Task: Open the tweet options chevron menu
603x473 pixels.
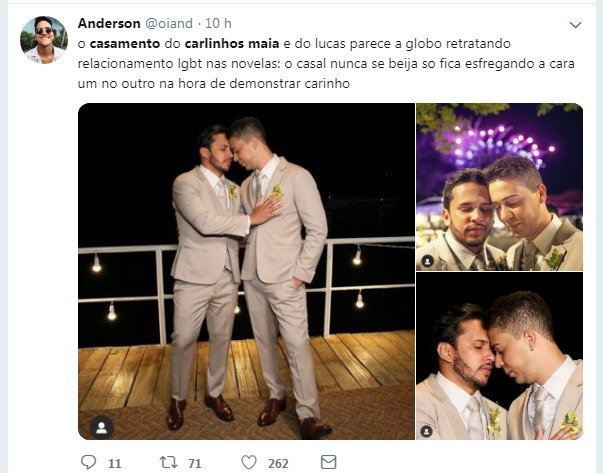Action: (575, 25)
